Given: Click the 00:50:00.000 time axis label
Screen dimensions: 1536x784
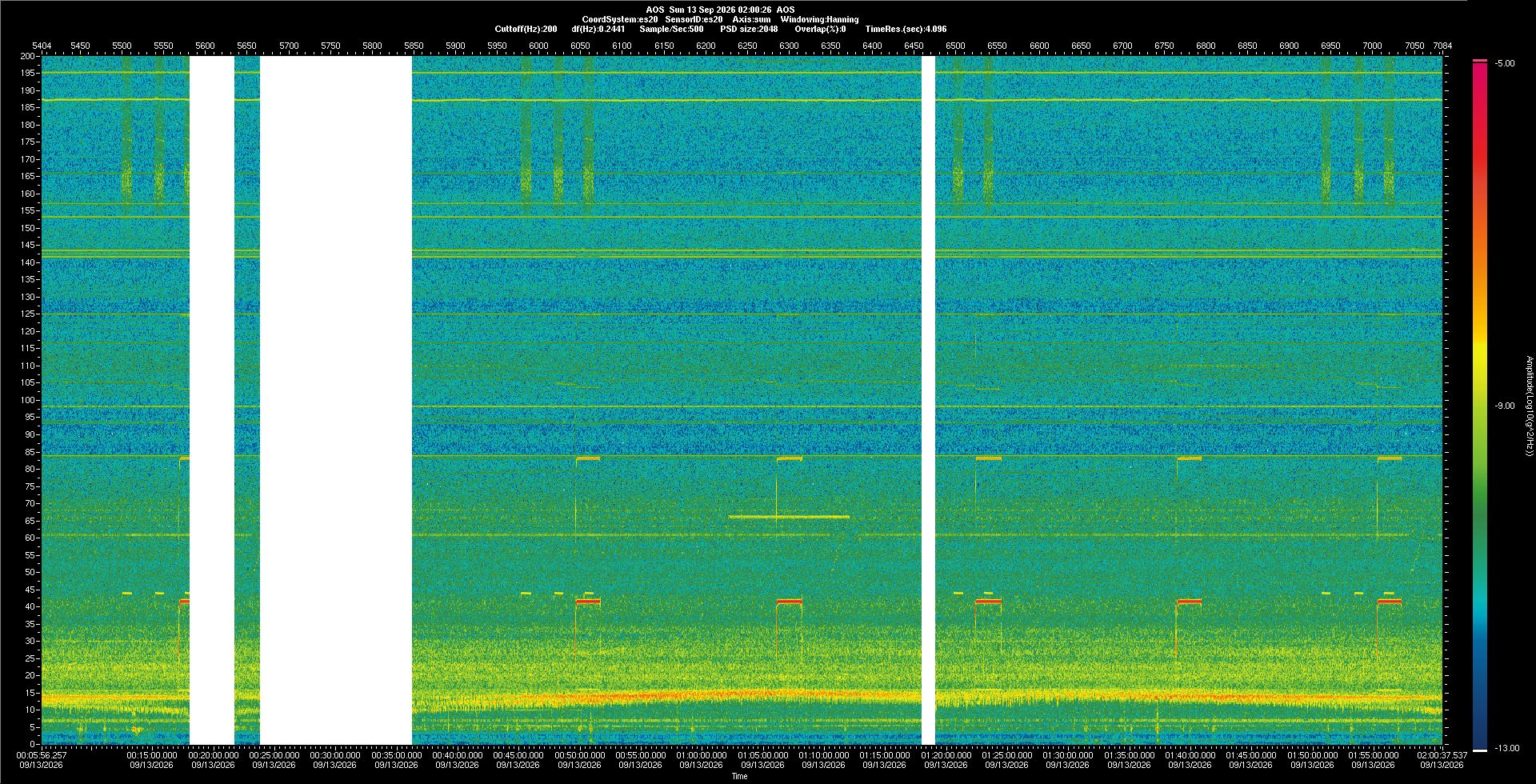Looking at the screenshot, I should (579, 755).
